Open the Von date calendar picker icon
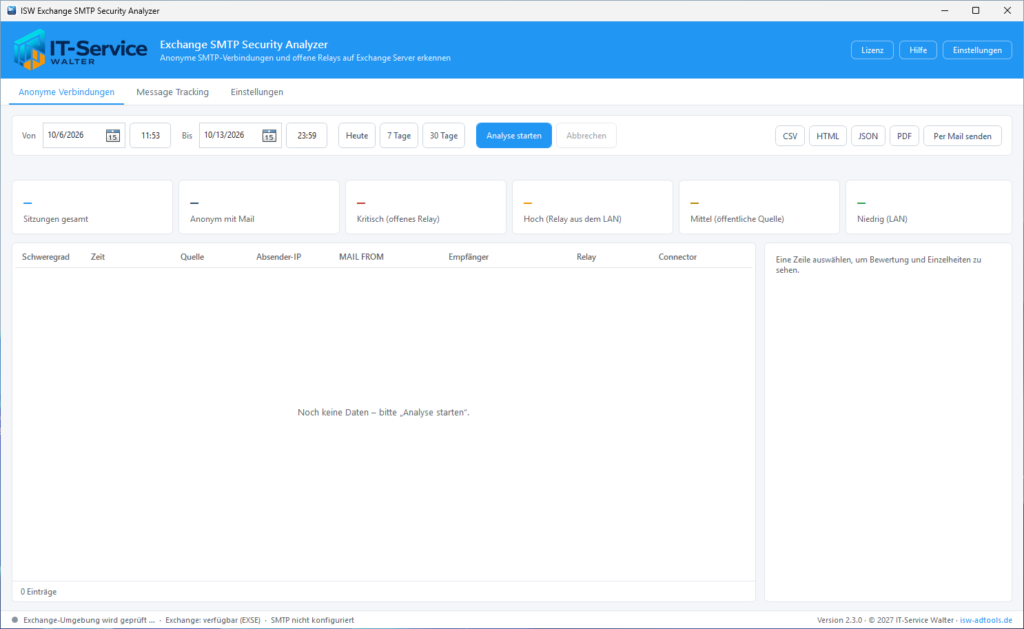 point(112,136)
